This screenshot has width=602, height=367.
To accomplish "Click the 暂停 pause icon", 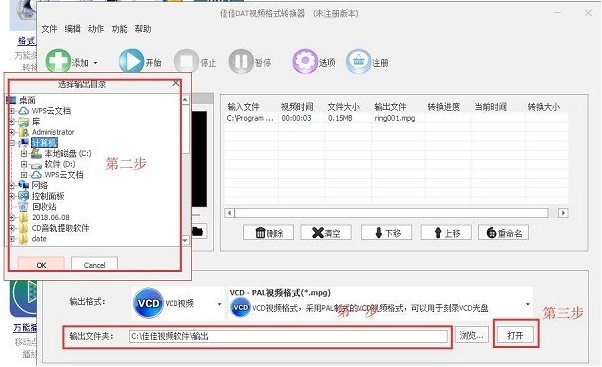I will (241, 61).
